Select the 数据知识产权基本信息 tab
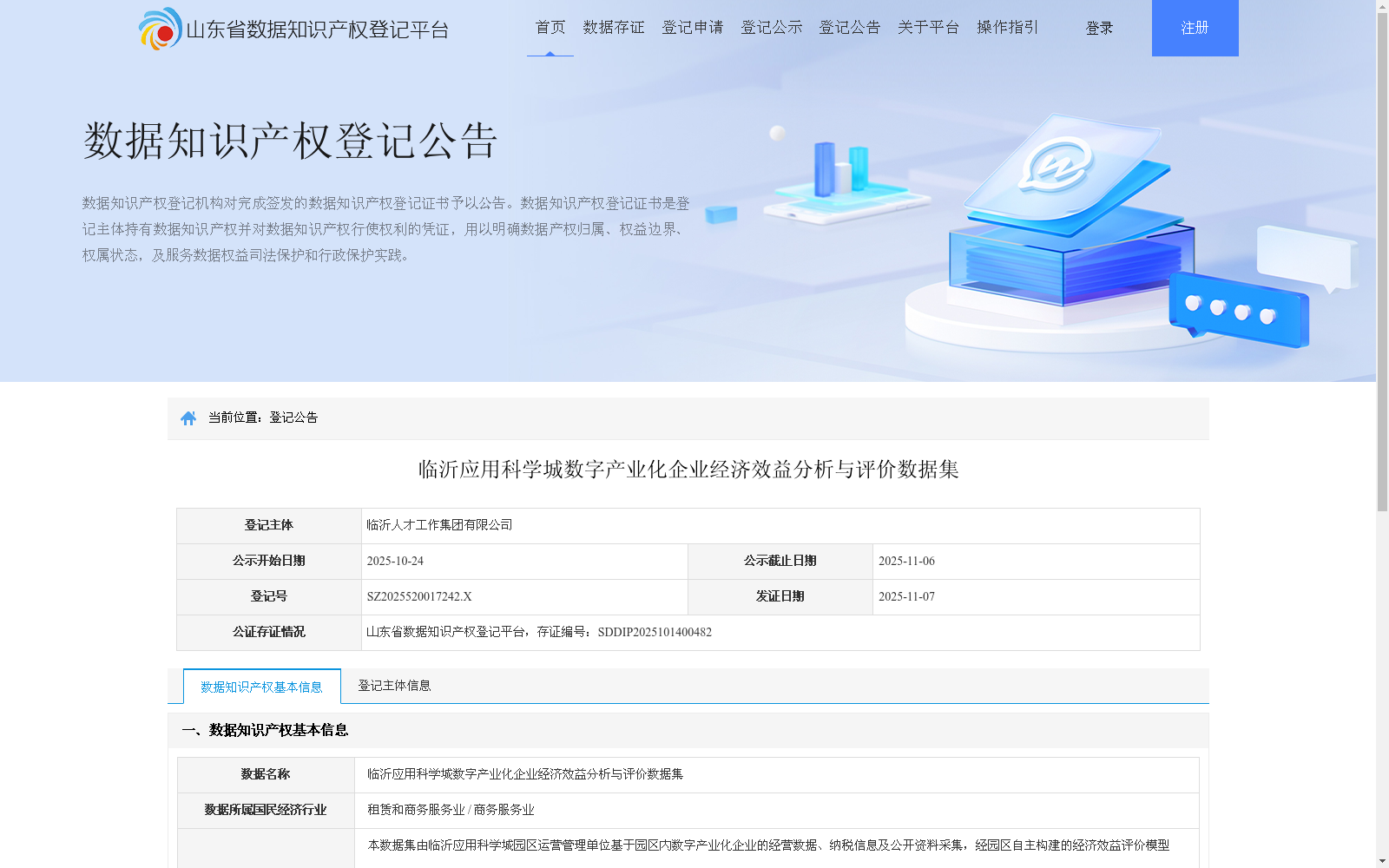This screenshot has height=868, width=1389. click(261, 686)
